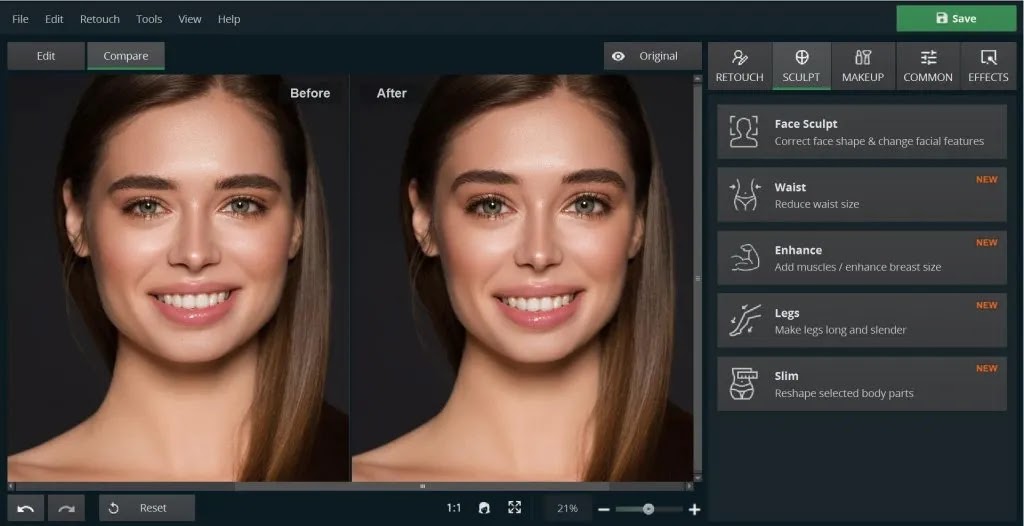
Task: Click the Reset button
Action: tap(147, 508)
